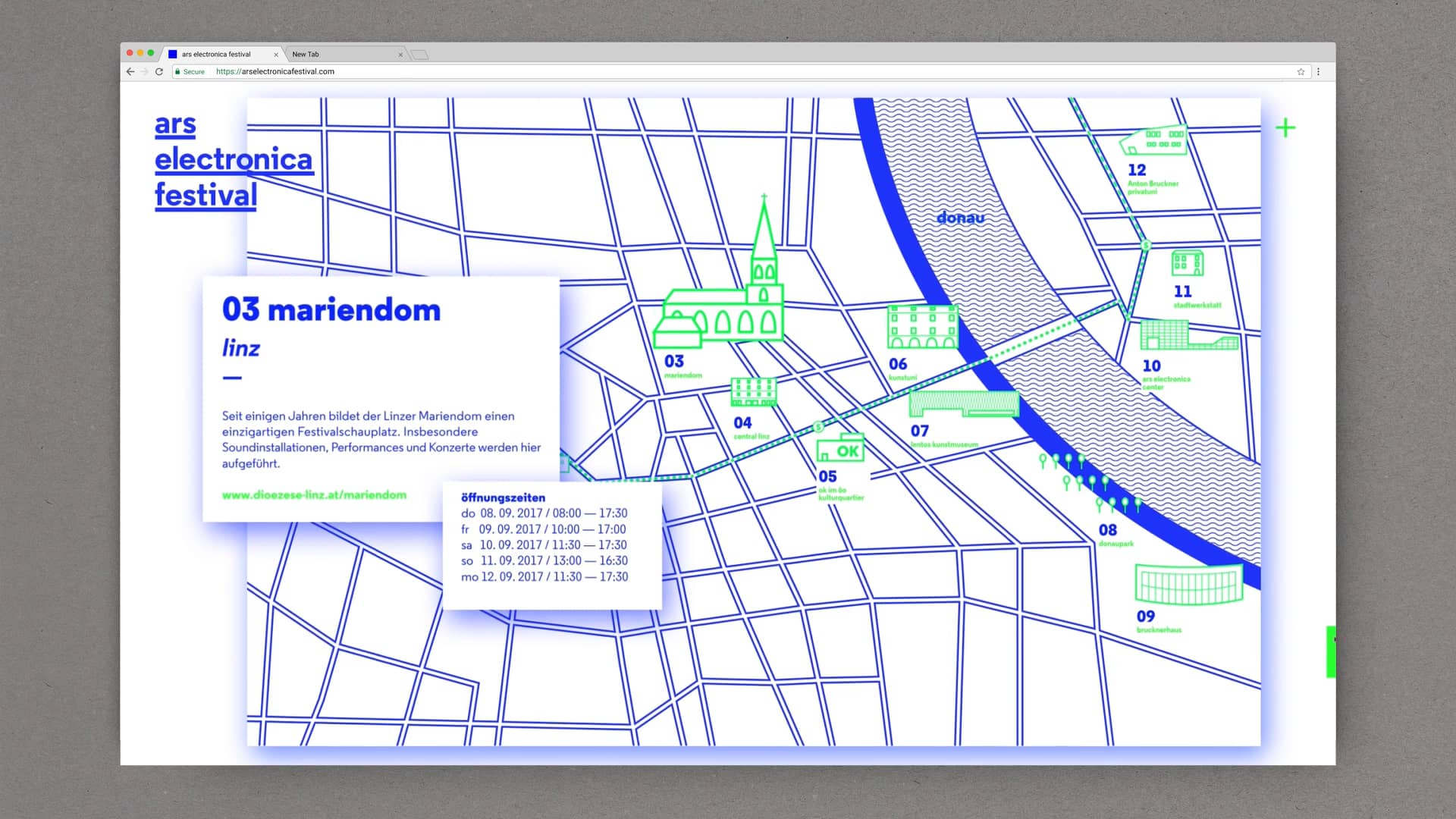Click the do 08.09.2017 opening hours row

544,513
